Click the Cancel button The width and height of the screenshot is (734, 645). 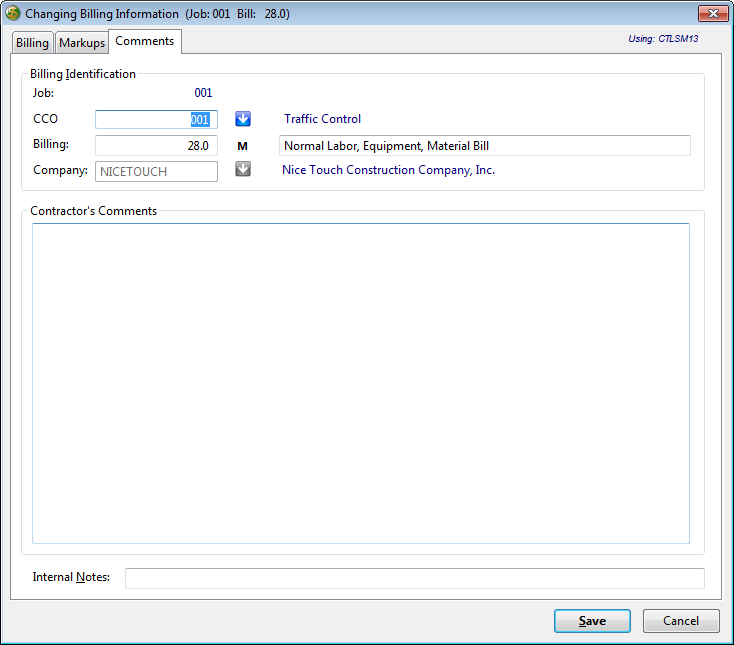tap(681, 621)
